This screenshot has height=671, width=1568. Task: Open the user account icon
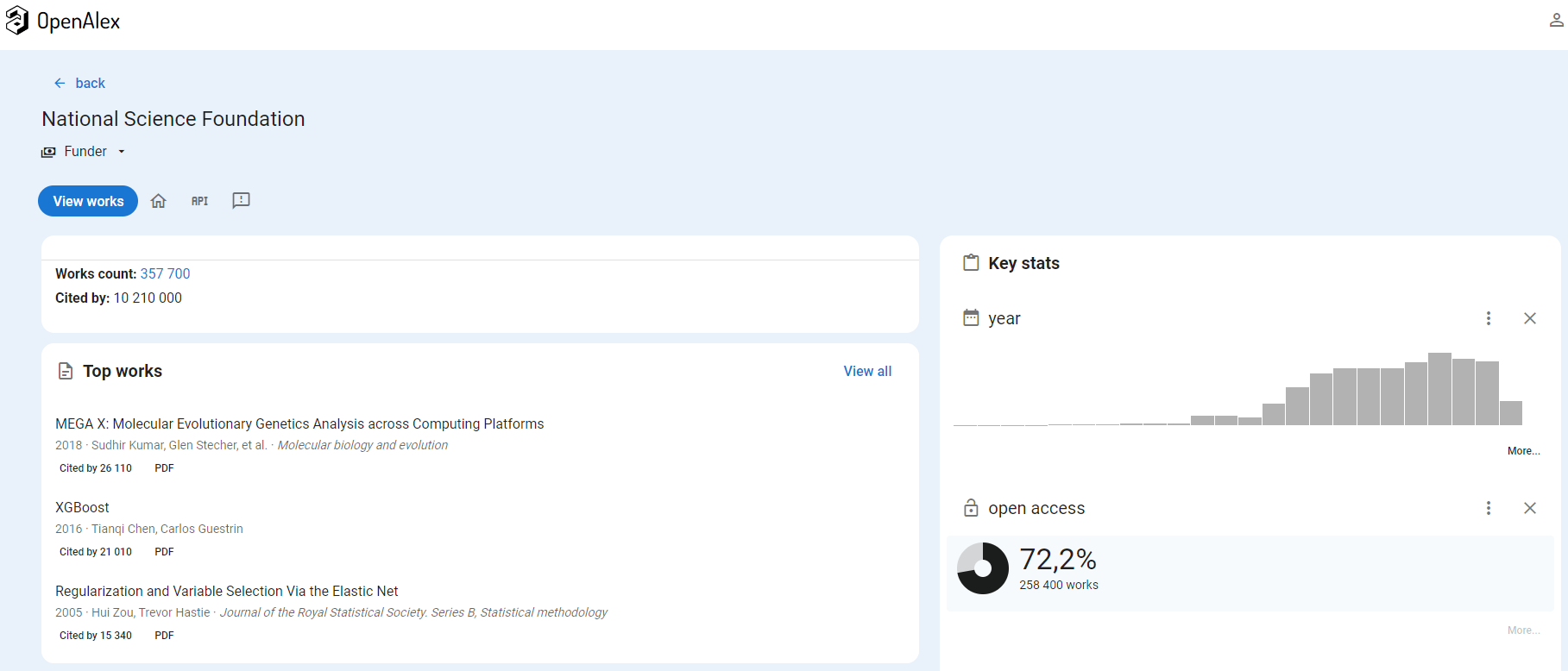click(1556, 20)
